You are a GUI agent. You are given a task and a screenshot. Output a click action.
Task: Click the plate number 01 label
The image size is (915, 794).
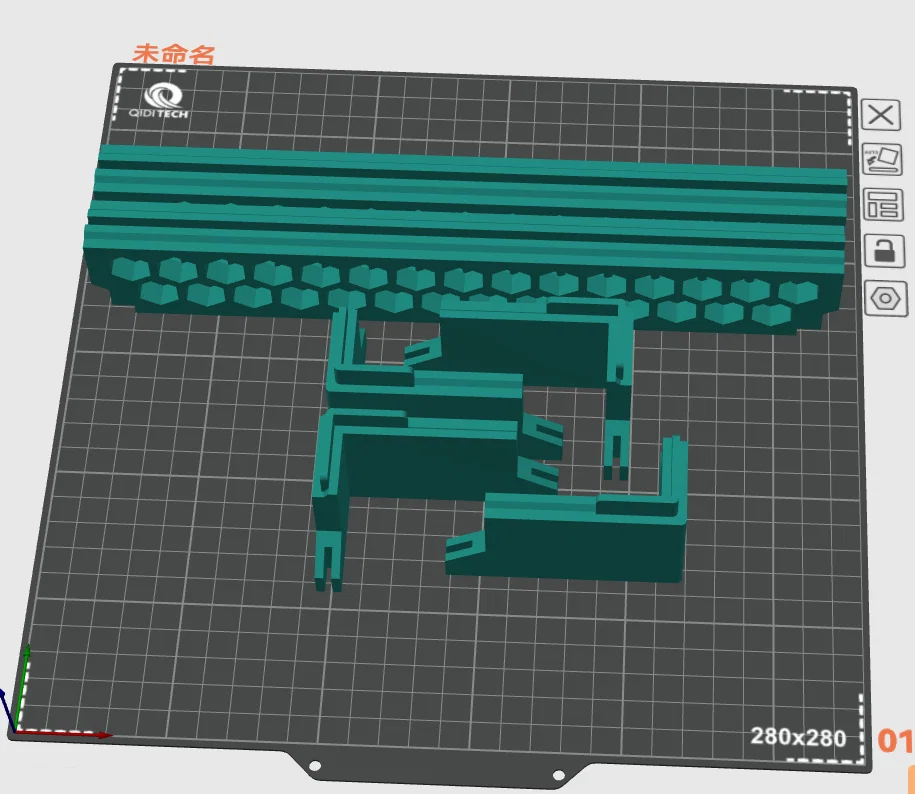(x=896, y=740)
